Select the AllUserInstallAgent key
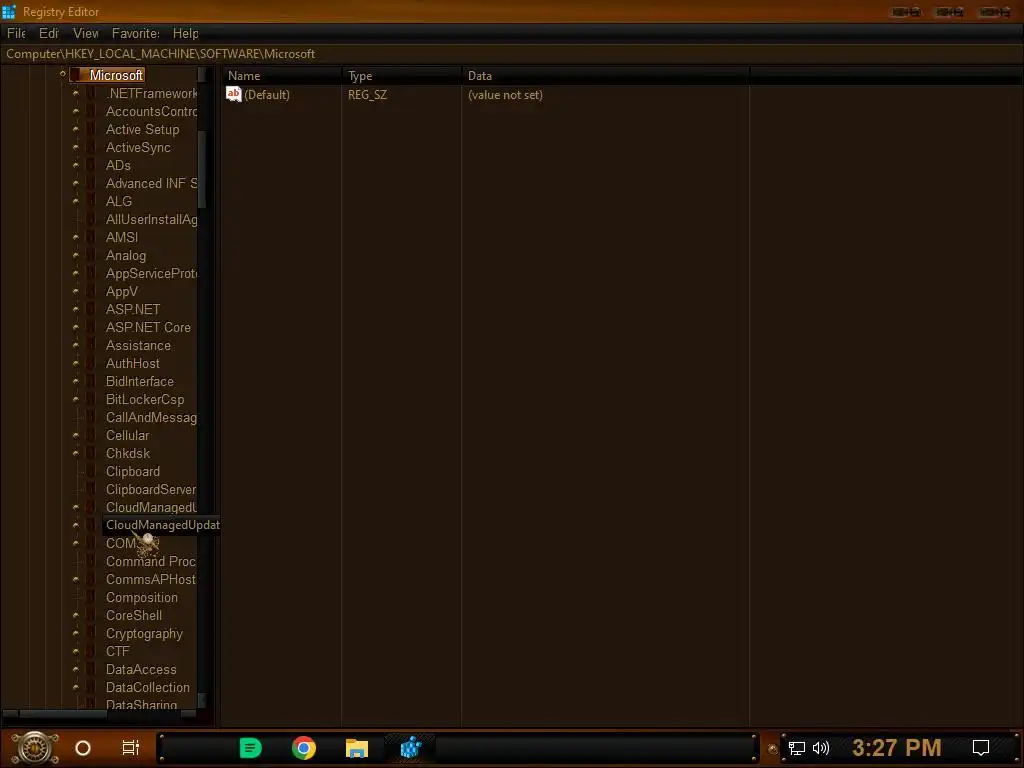Image resolution: width=1024 pixels, height=768 pixels. [x=151, y=219]
